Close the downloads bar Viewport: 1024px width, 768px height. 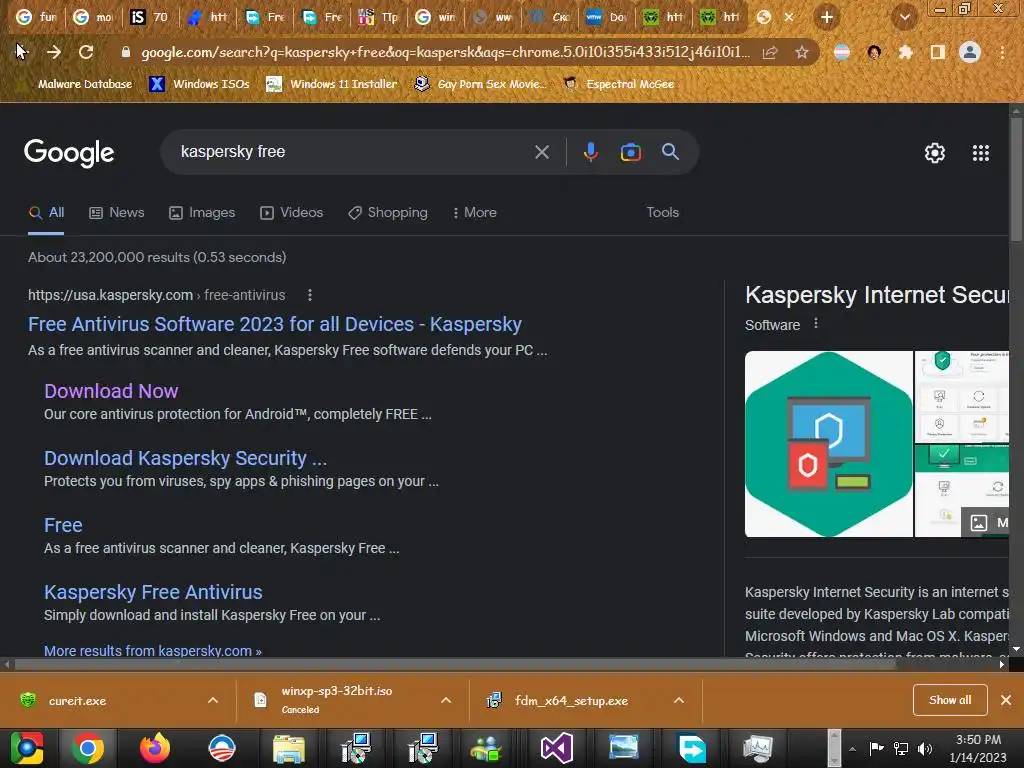point(1006,700)
